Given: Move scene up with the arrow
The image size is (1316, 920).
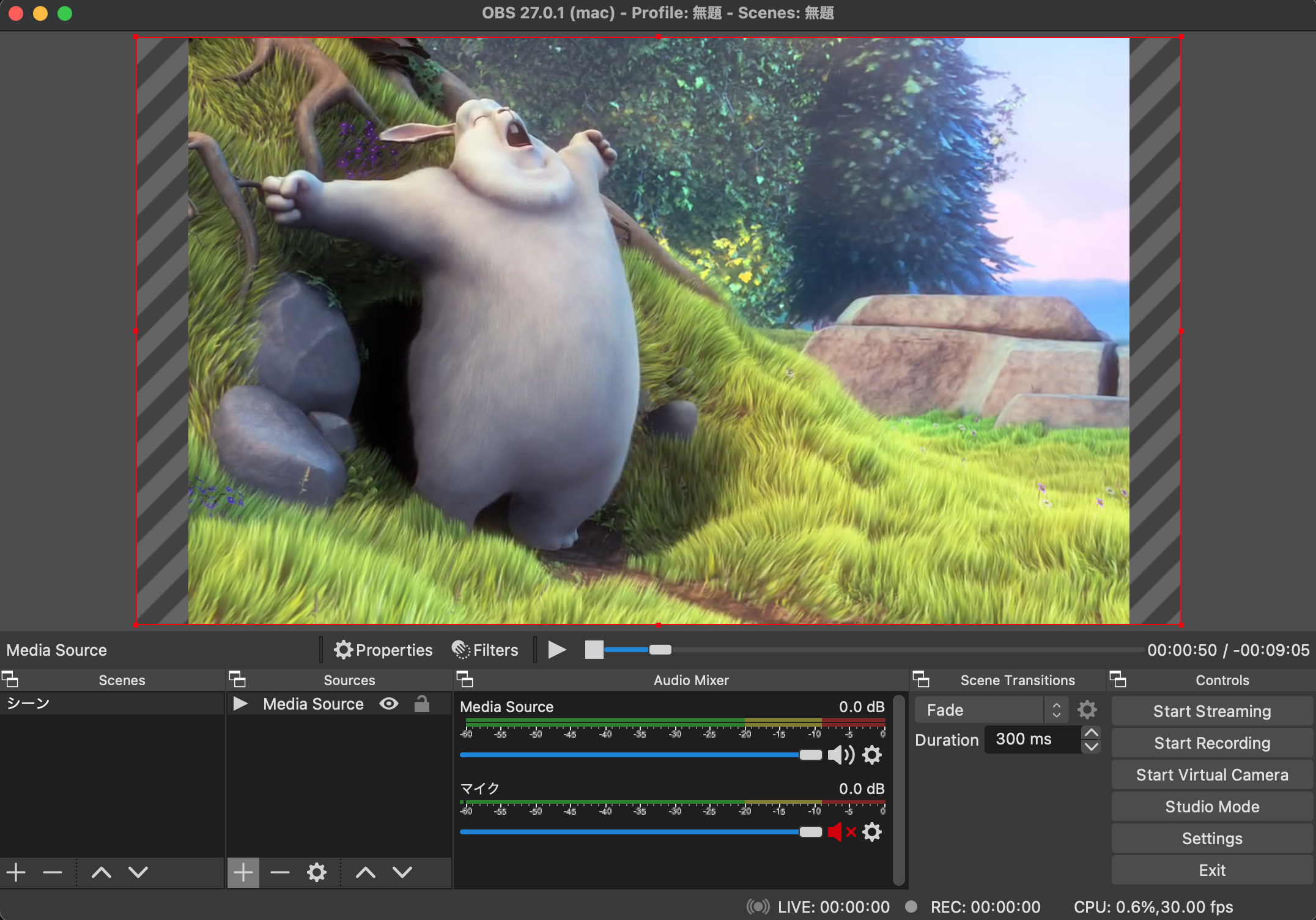Looking at the screenshot, I should coord(102,872).
